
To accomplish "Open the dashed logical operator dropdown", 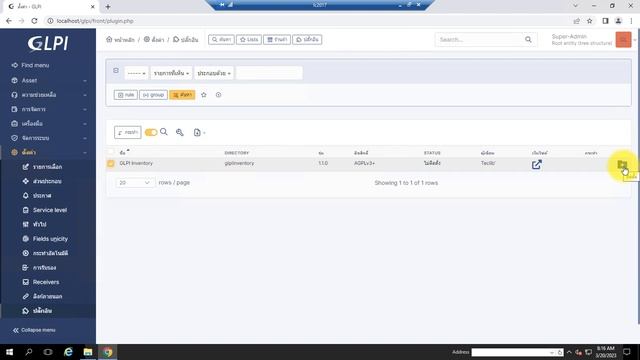I will [x=136, y=73].
